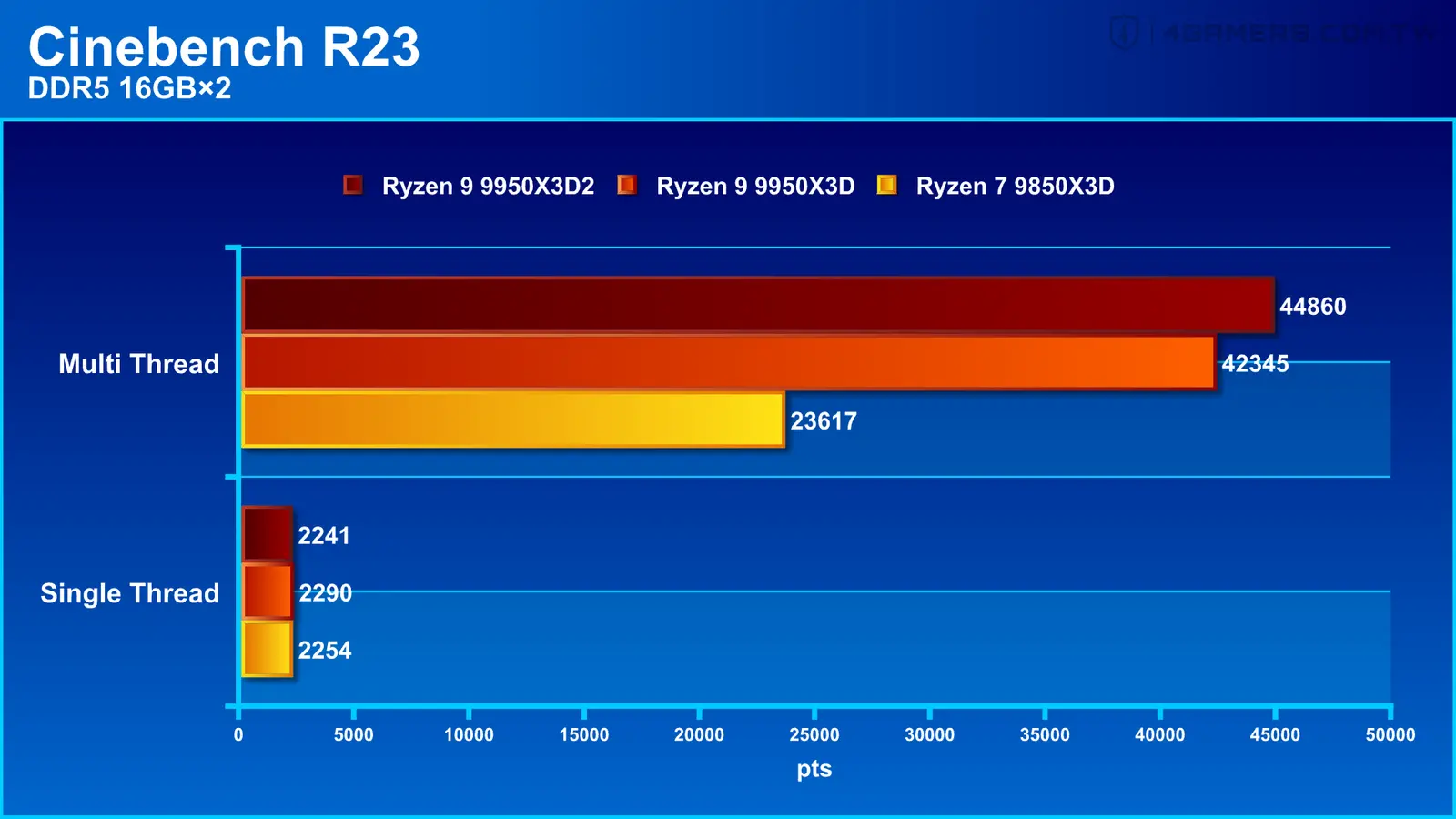Click the 30000 axis tick label

pyautogui.click(x=929, y=735)
